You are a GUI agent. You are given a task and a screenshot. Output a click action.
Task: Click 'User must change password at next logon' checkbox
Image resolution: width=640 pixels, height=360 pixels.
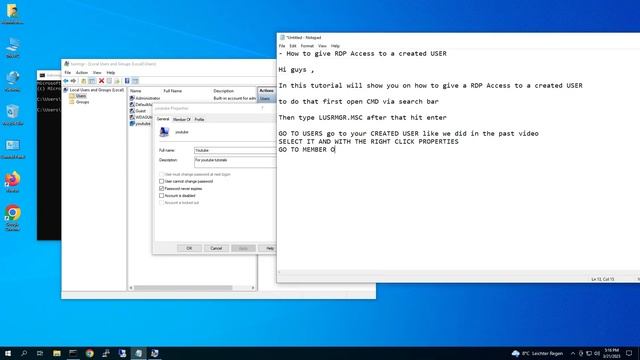click(162, 174)
